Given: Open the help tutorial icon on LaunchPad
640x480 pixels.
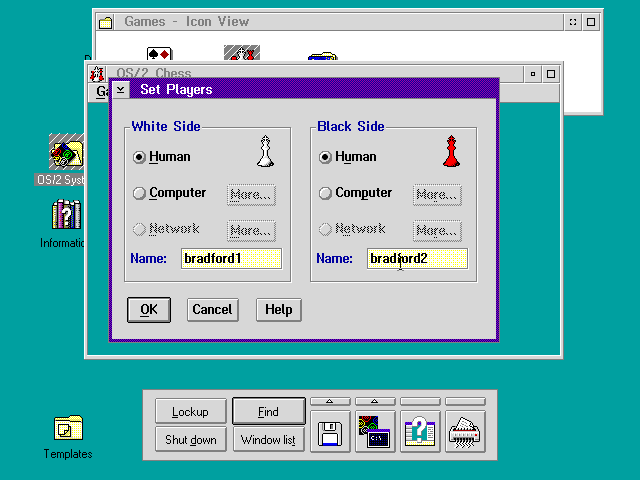Looking at the screenshot, I should (420, 432).
